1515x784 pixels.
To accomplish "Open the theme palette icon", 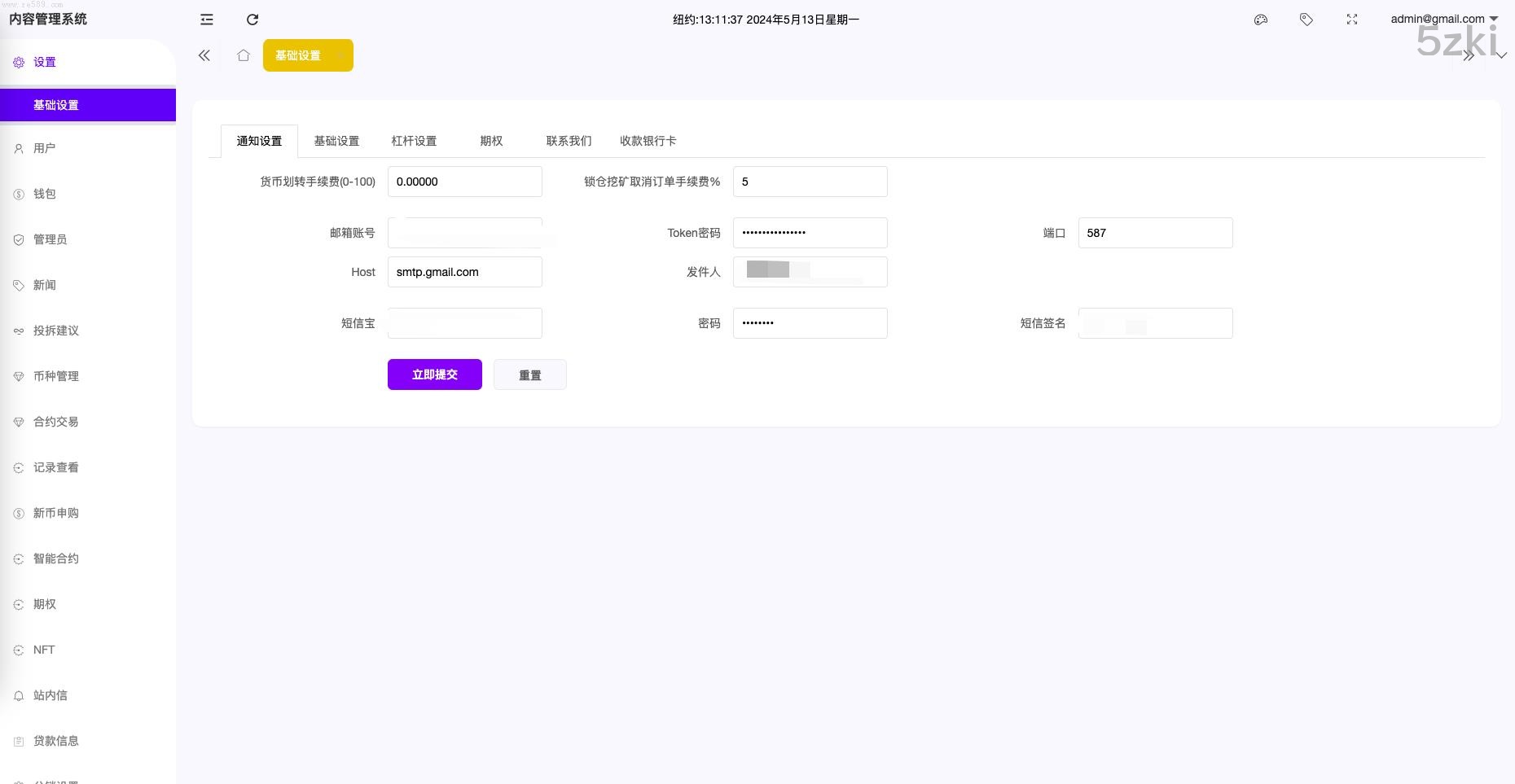I will pos(1261,20).
